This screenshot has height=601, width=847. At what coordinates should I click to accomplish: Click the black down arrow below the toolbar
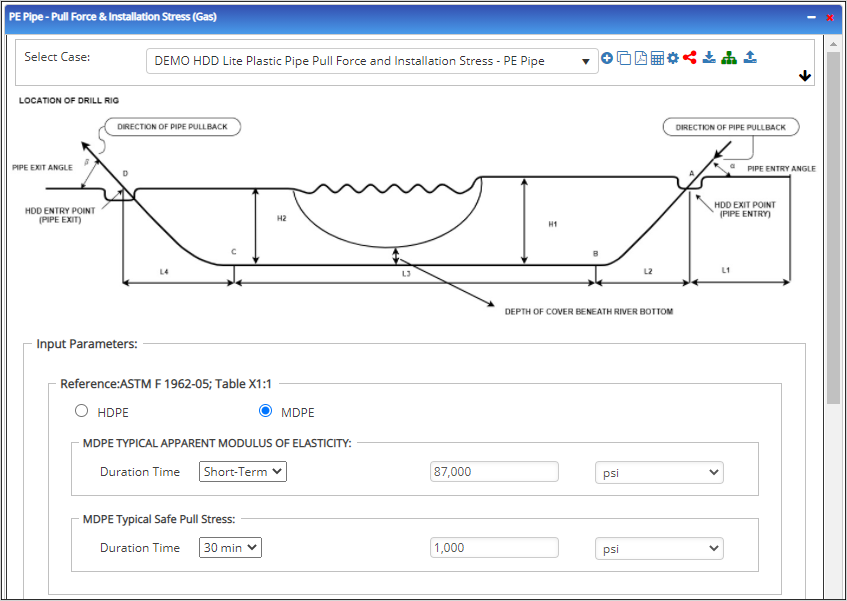(805, 76)
